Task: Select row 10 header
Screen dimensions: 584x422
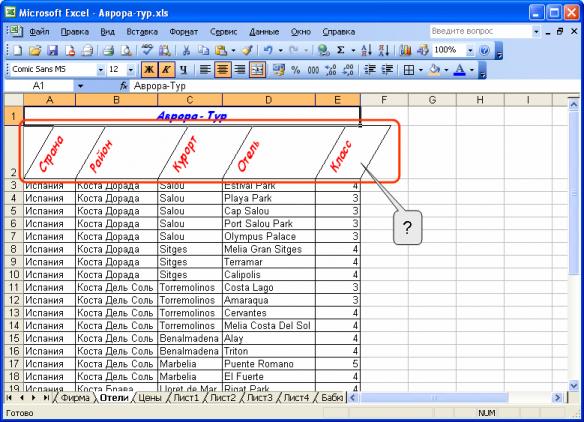Action: (x=14, y=275)
